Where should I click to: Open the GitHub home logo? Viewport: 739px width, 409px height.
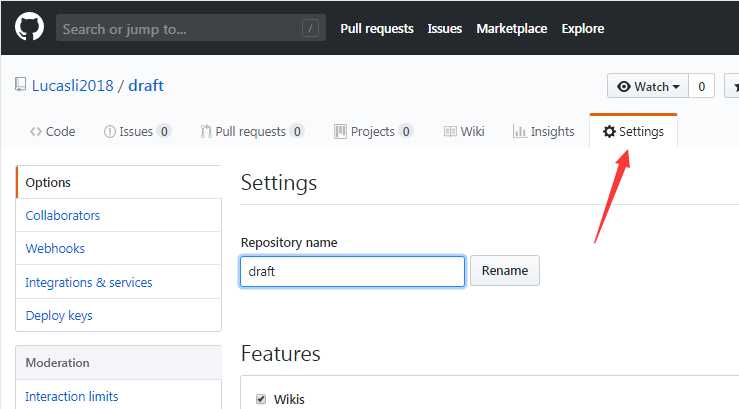point(29,27)
